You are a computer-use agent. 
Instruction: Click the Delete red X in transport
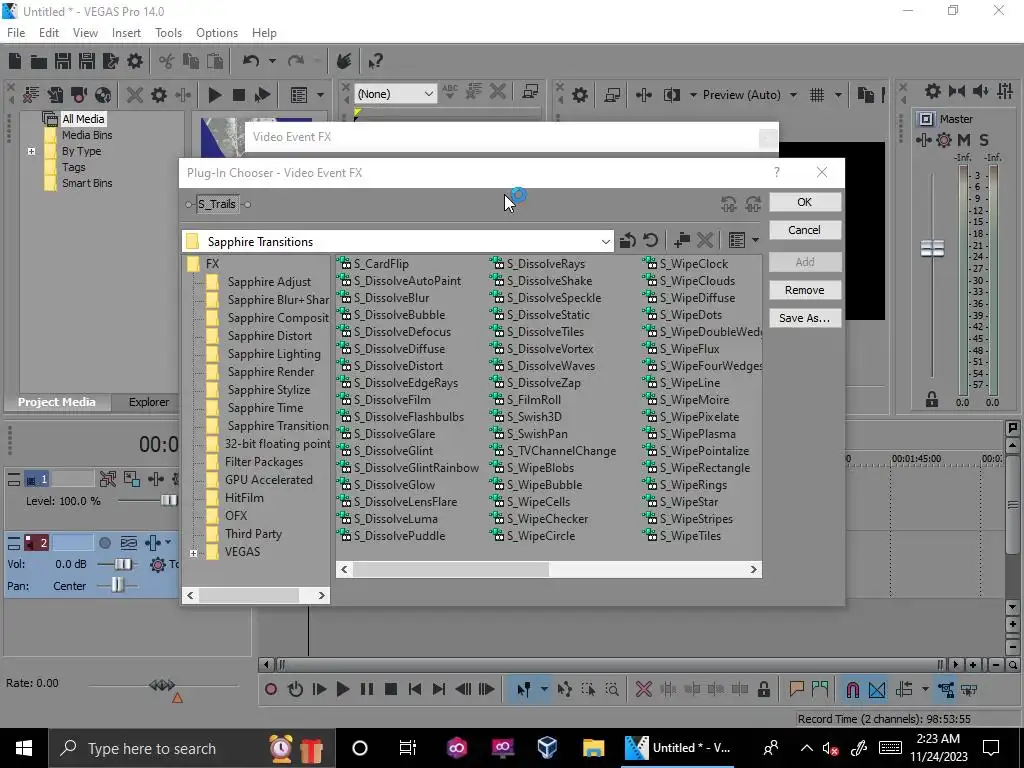coord(643,689)
